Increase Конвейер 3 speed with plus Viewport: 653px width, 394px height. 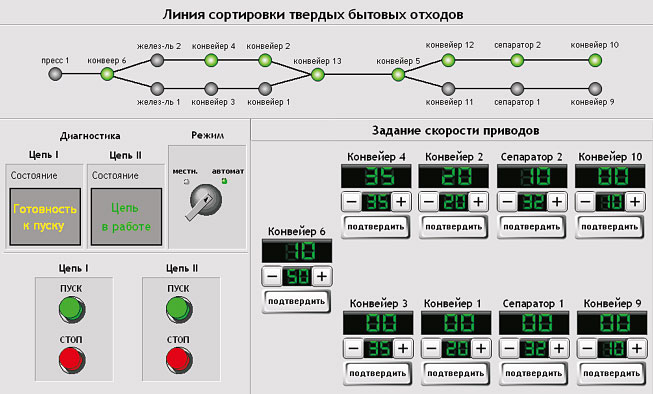pos(403,348)
